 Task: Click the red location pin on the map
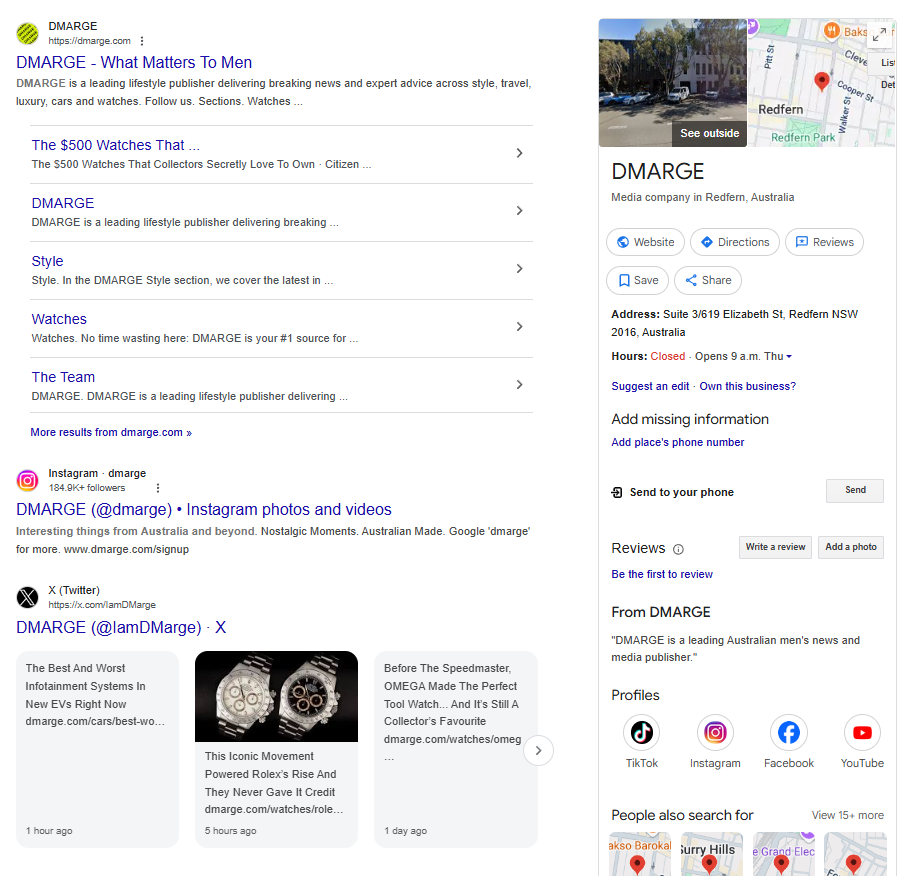pyautogui.click(x=822, y=82)
